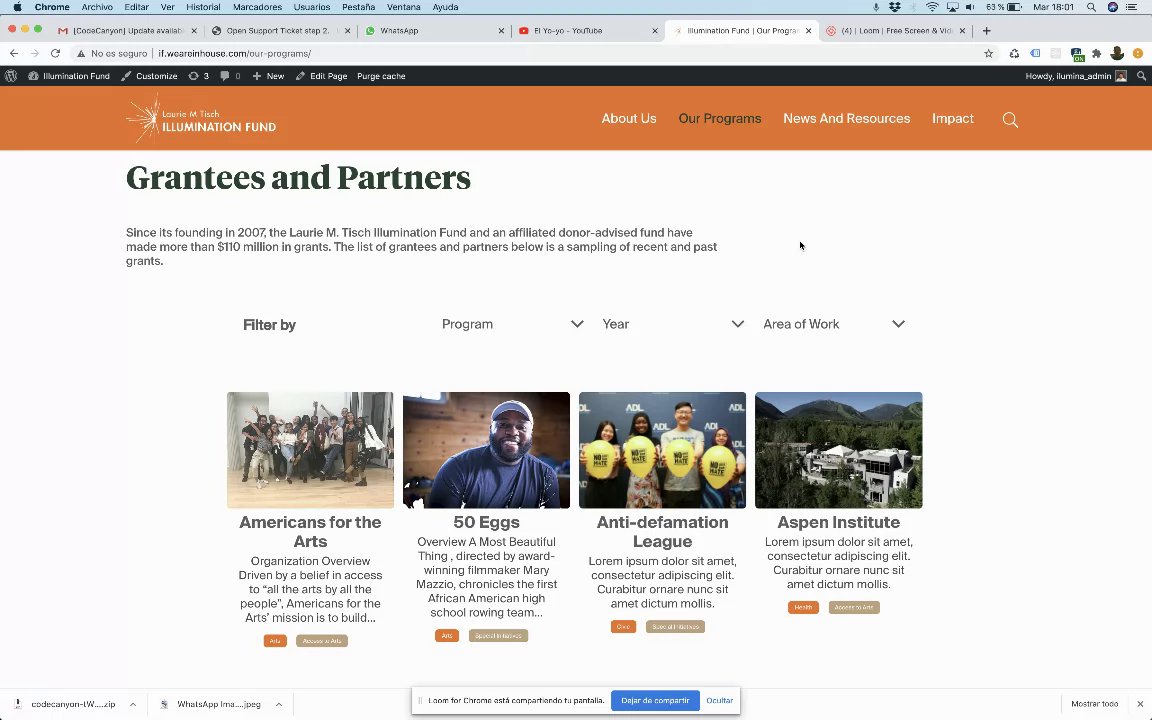Screen dimensions: 1152x720
Task: Click Purge cache in admin bar
Action: [x=381, y=76]
